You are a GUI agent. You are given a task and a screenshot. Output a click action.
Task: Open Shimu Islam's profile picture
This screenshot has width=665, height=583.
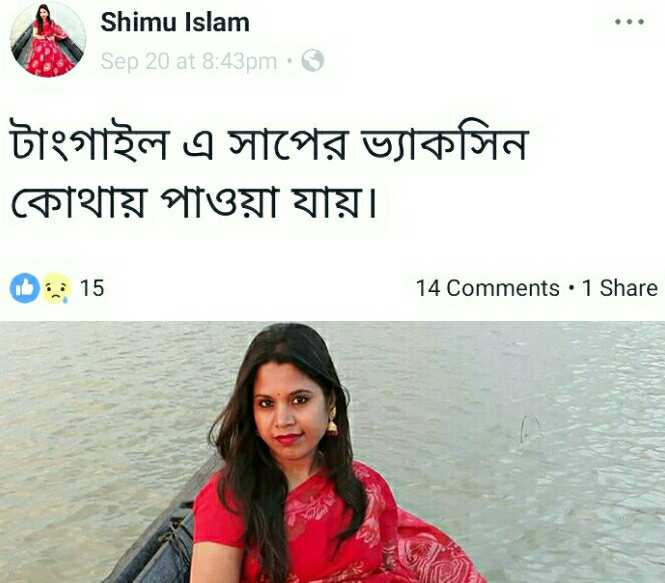pyautogui.click(x=48, y=39)
